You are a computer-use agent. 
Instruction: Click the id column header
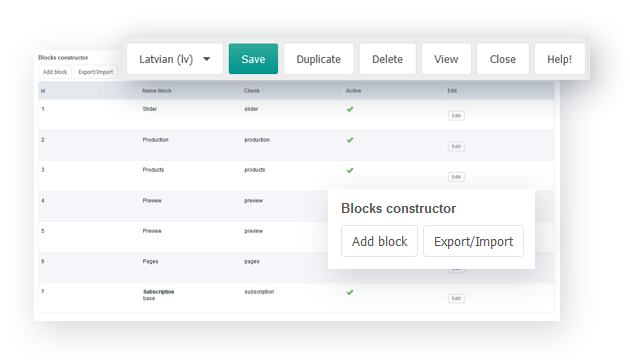point(43,91)
